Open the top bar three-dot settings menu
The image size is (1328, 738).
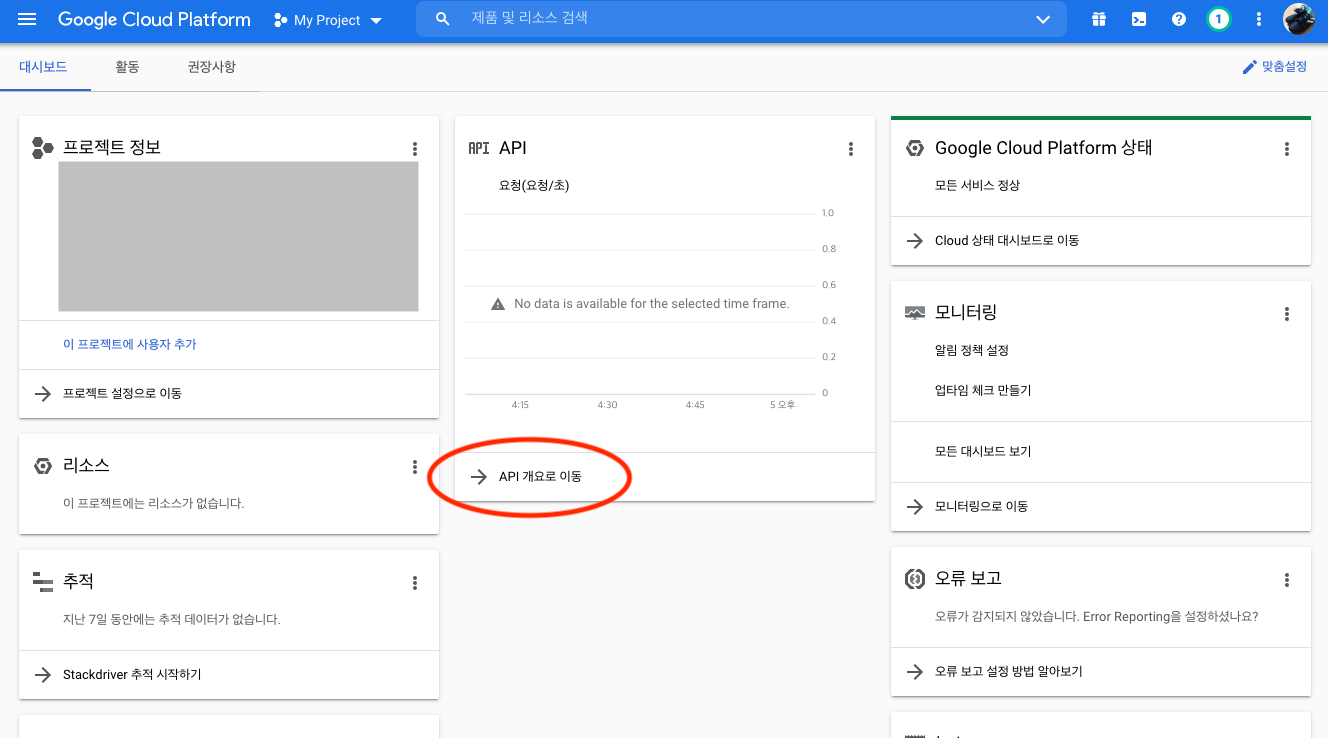click(x=1259, y=19)
